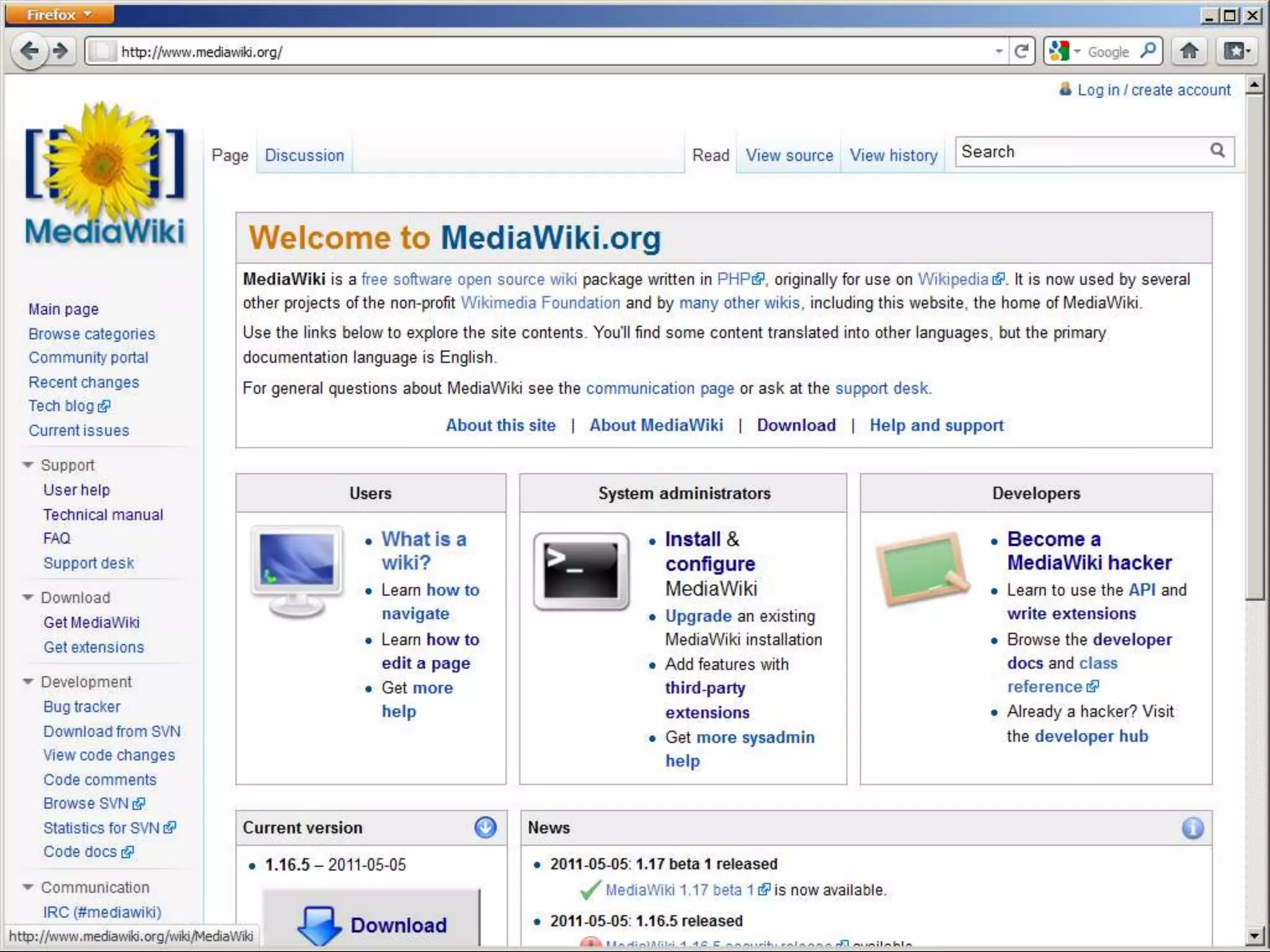1270x952 pixels.
Task: Open Recent changes in the sidebar
Action: point(84,382)
